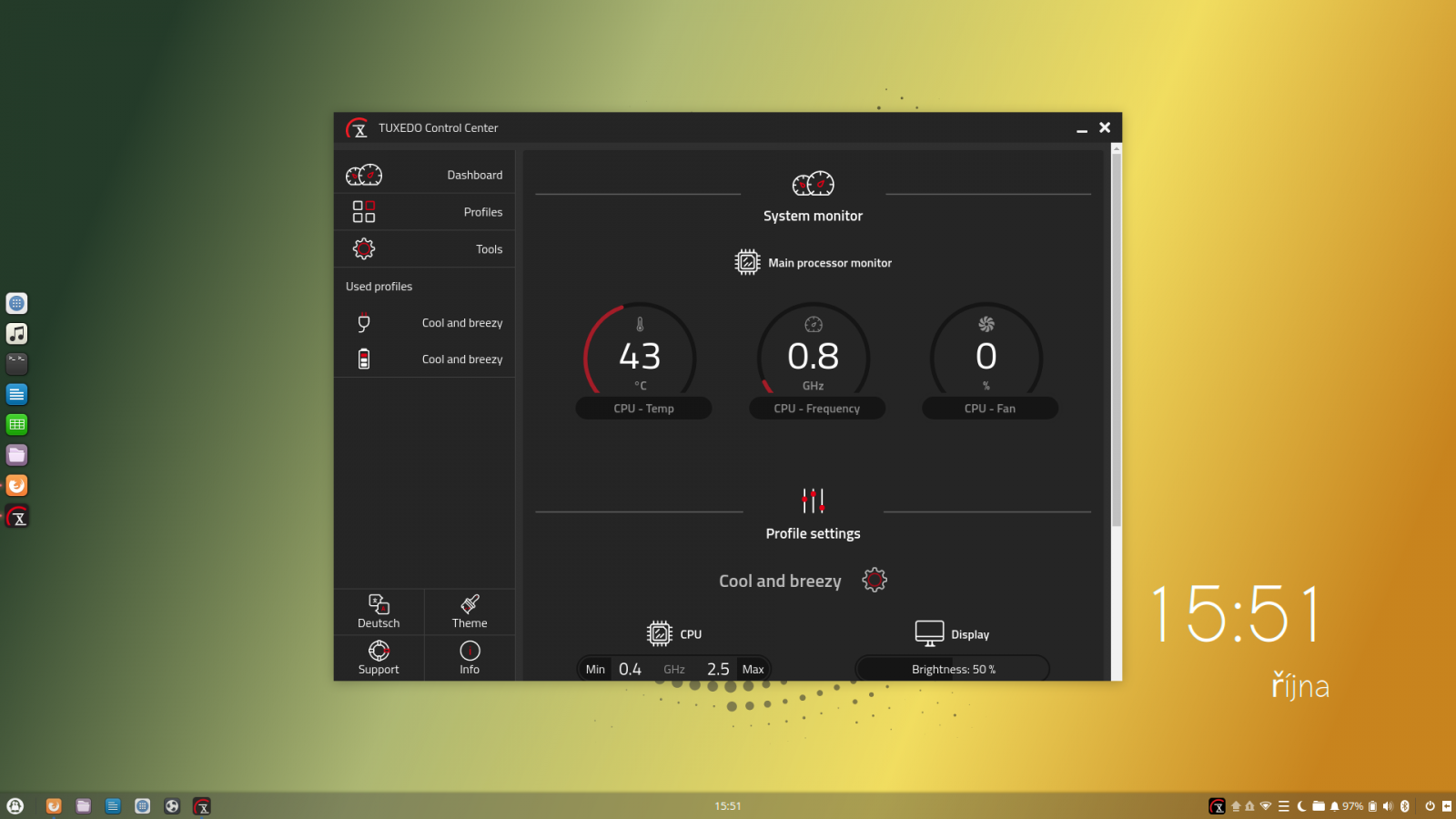
Task: Open the app grid launcher in the dock
Action: 16,303
